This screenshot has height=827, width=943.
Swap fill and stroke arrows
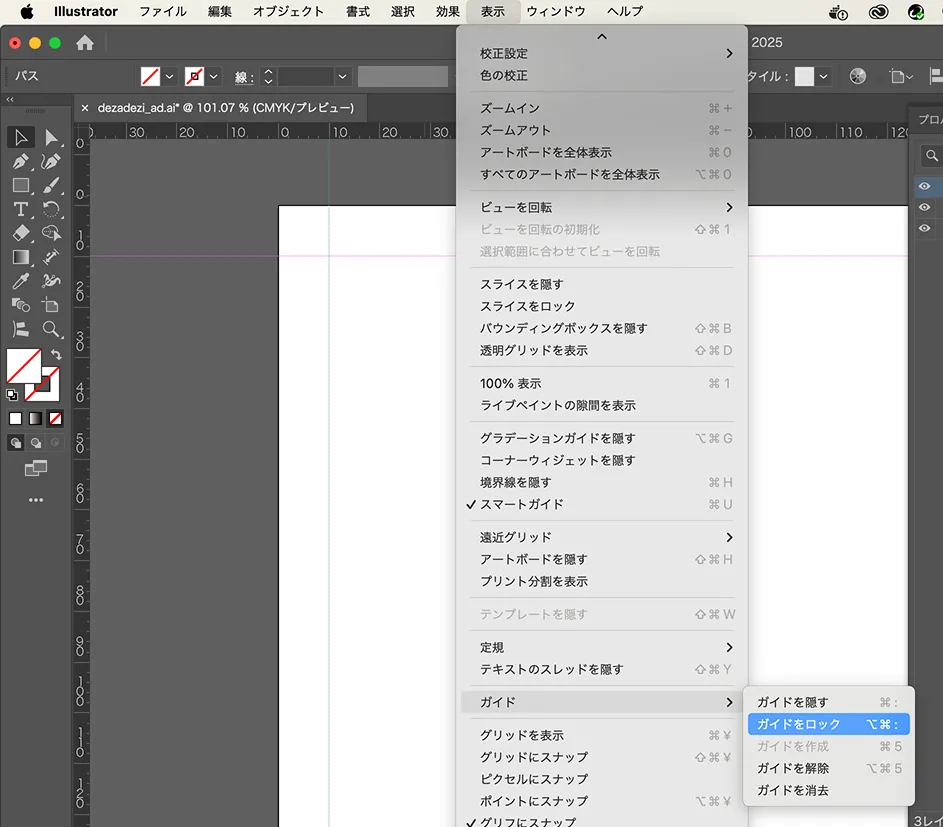[56, 355]
